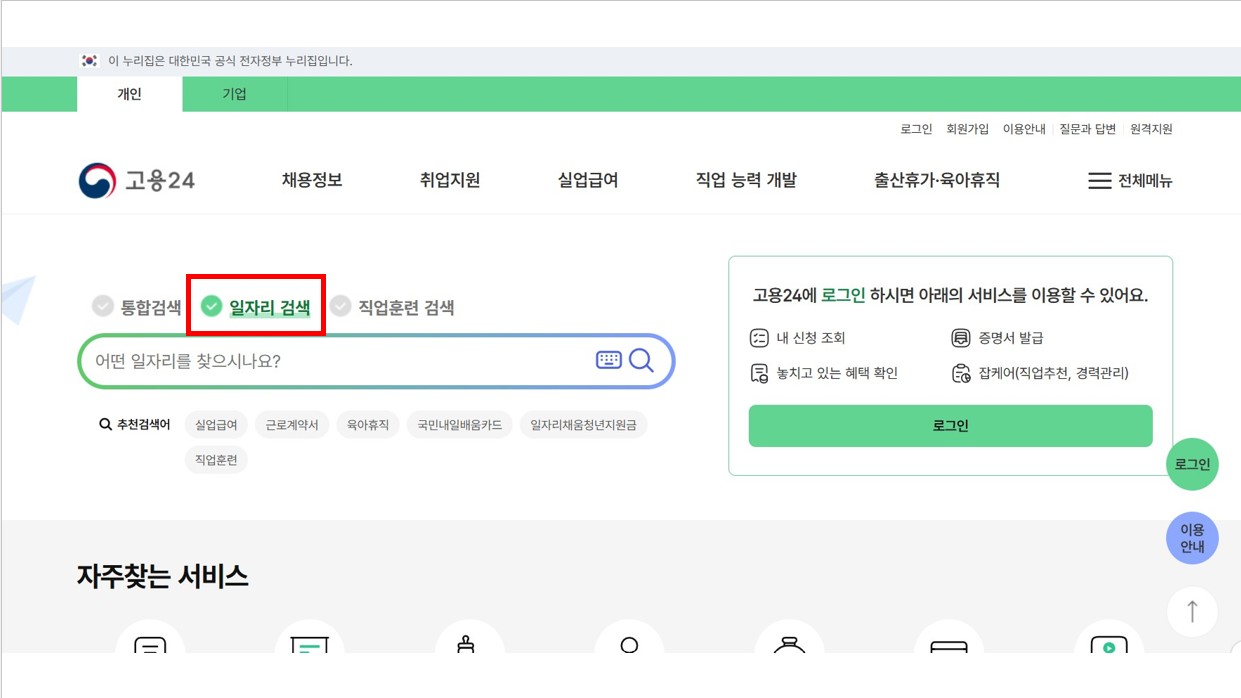Open the 직업 능력 개발 menu
The height and width of the screenshot is (698, 1241).
click(x=746, y=180)
